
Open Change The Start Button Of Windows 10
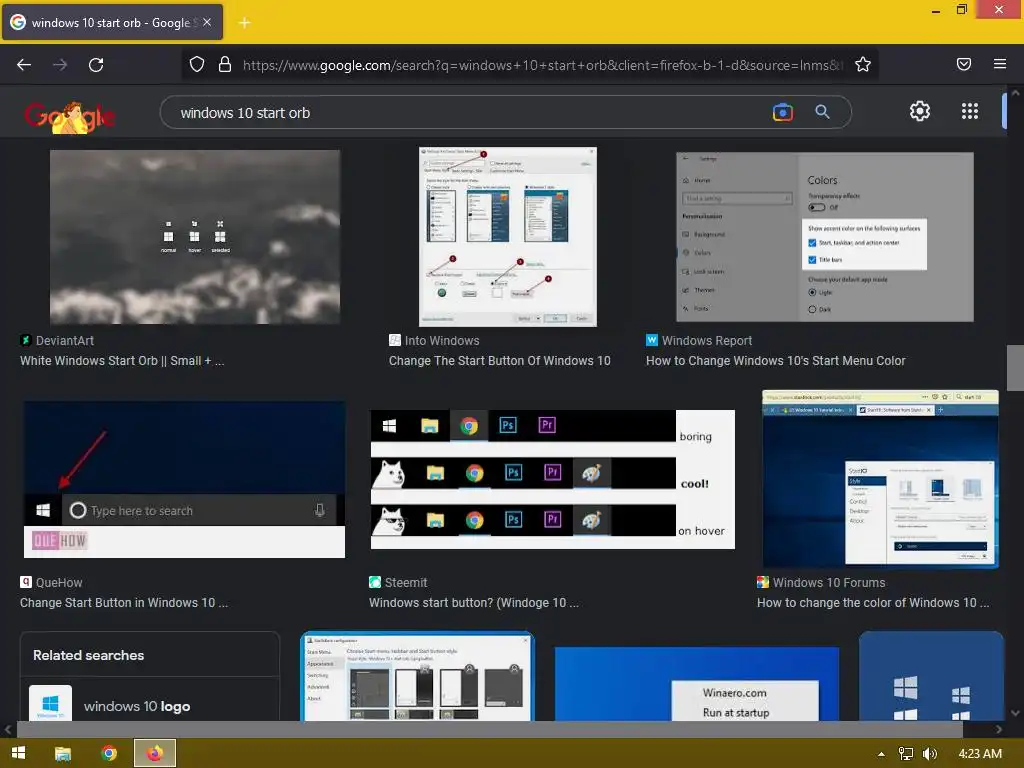click(500, 360)
